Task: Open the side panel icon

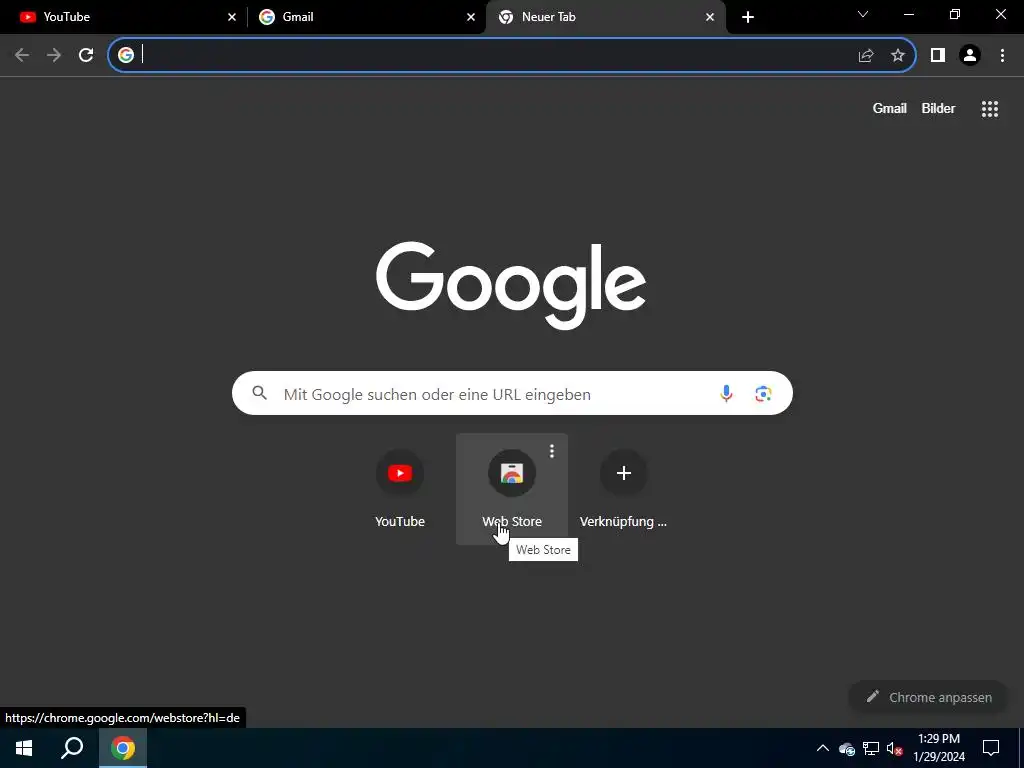Action: 938,56
